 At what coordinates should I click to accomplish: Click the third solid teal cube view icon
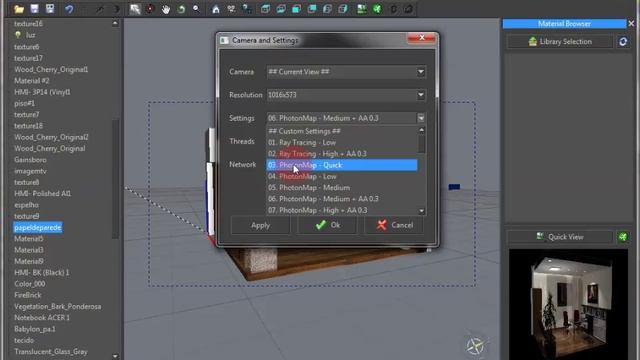[x=296, y=9]
